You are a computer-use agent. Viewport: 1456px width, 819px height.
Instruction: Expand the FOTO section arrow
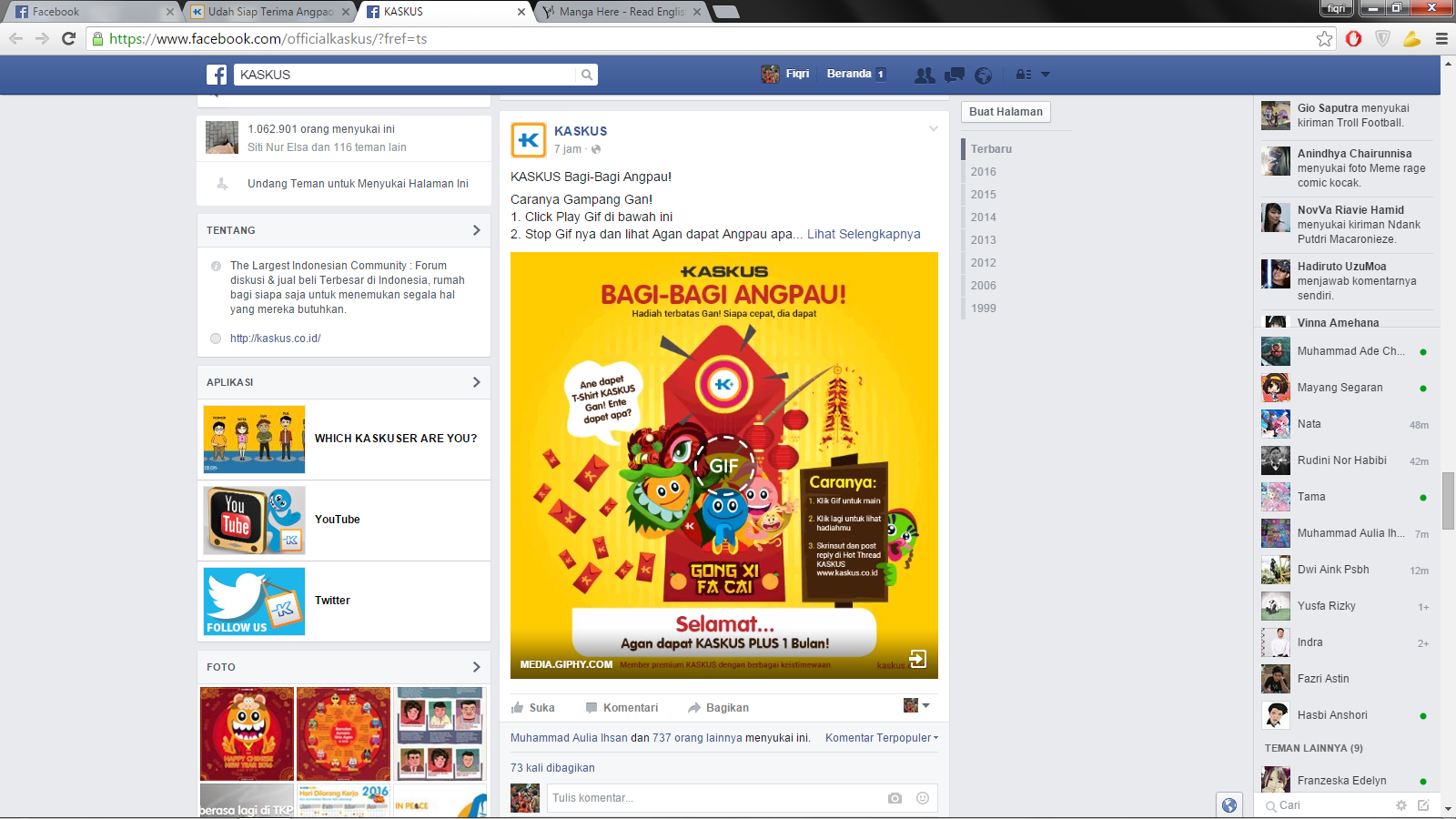tap(476, 667)
